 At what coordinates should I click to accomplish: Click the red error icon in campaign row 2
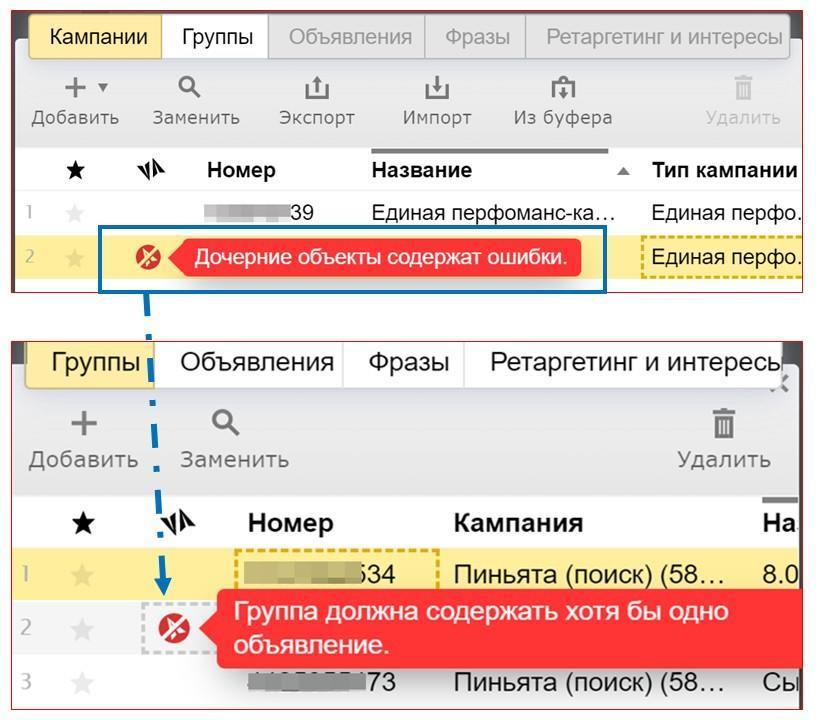coord(148,257)
